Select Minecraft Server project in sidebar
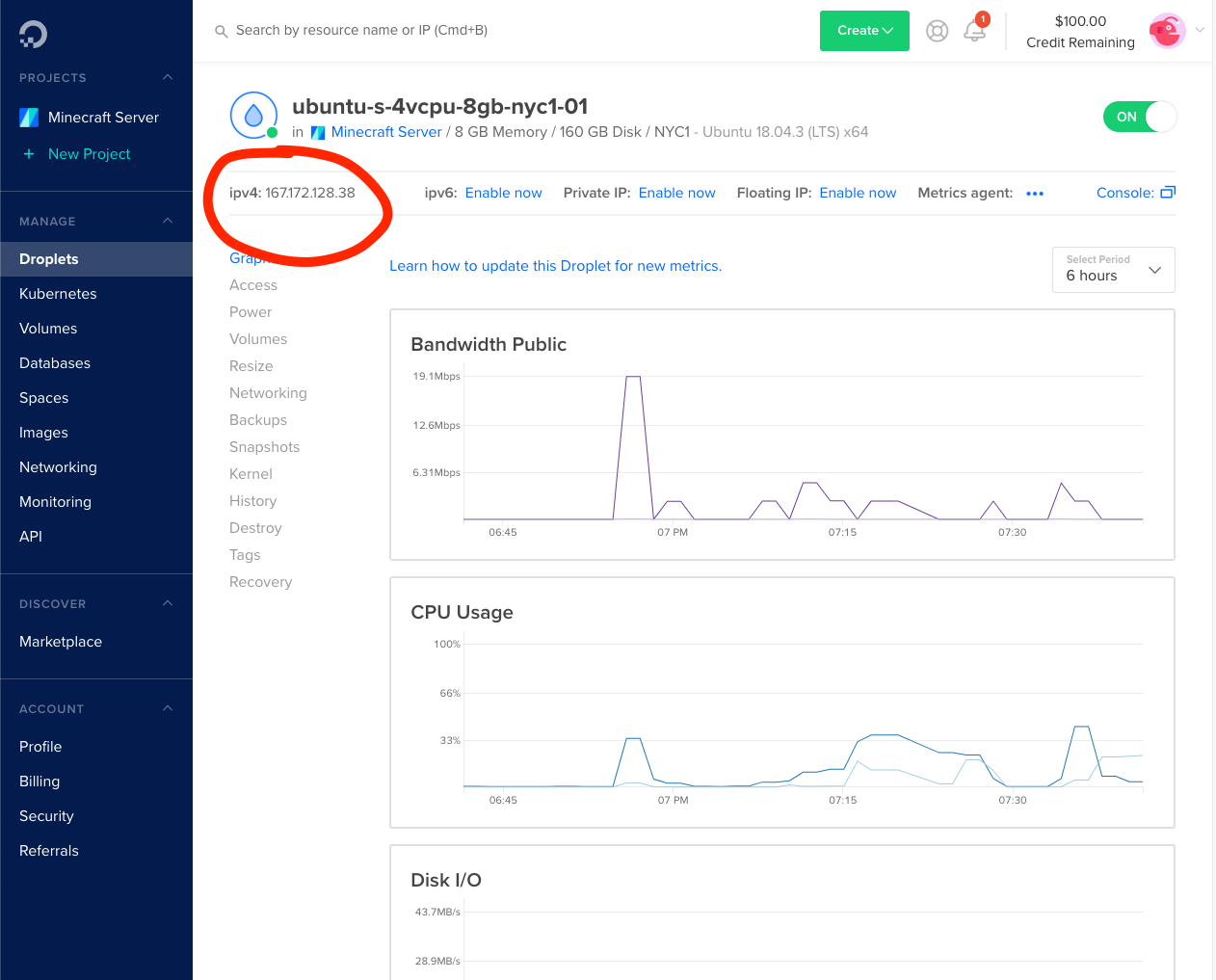Viewport: 1216px width, 980px height. click(103, 118)
